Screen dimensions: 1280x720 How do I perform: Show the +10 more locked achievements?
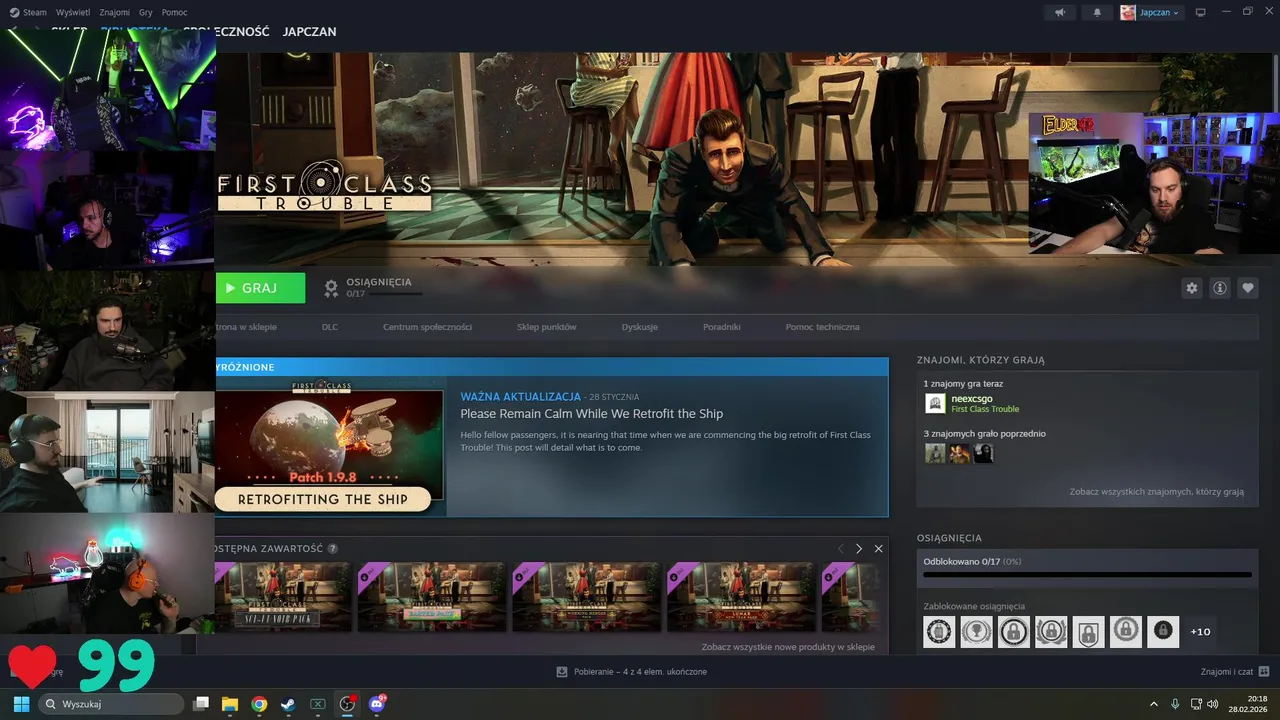click(1200, 632)
